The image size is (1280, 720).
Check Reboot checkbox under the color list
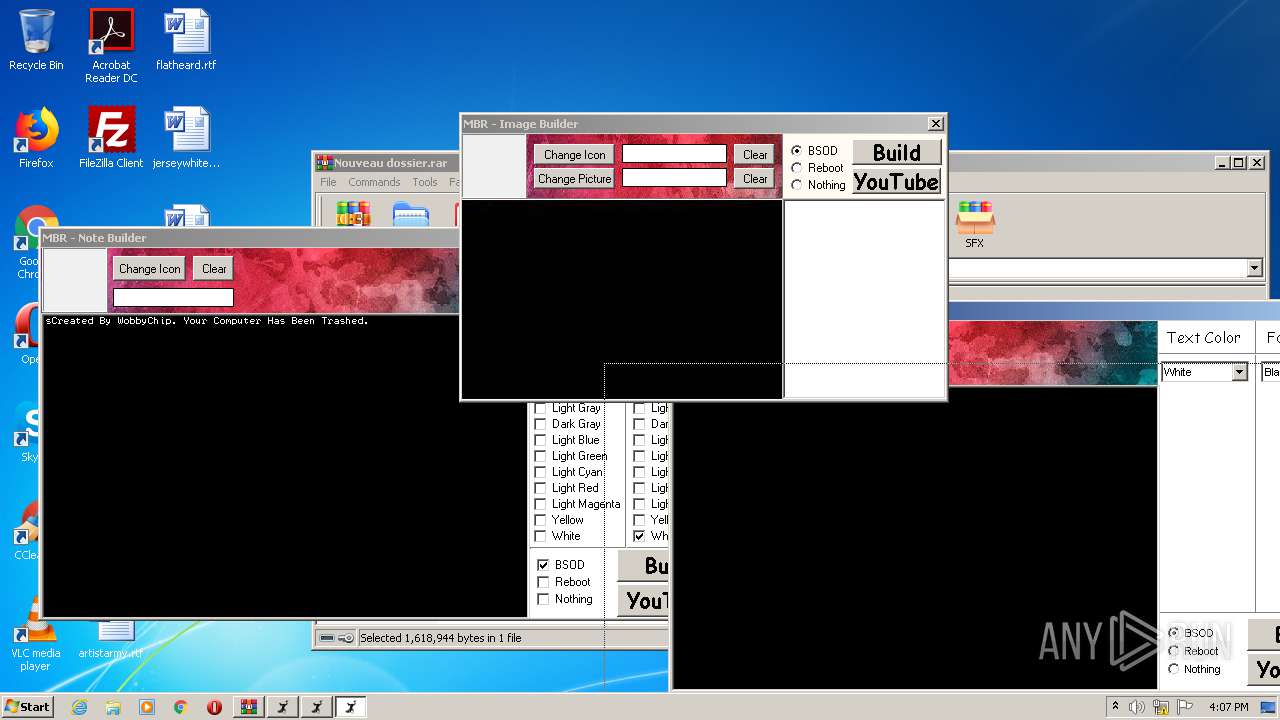tap(543, 582)
